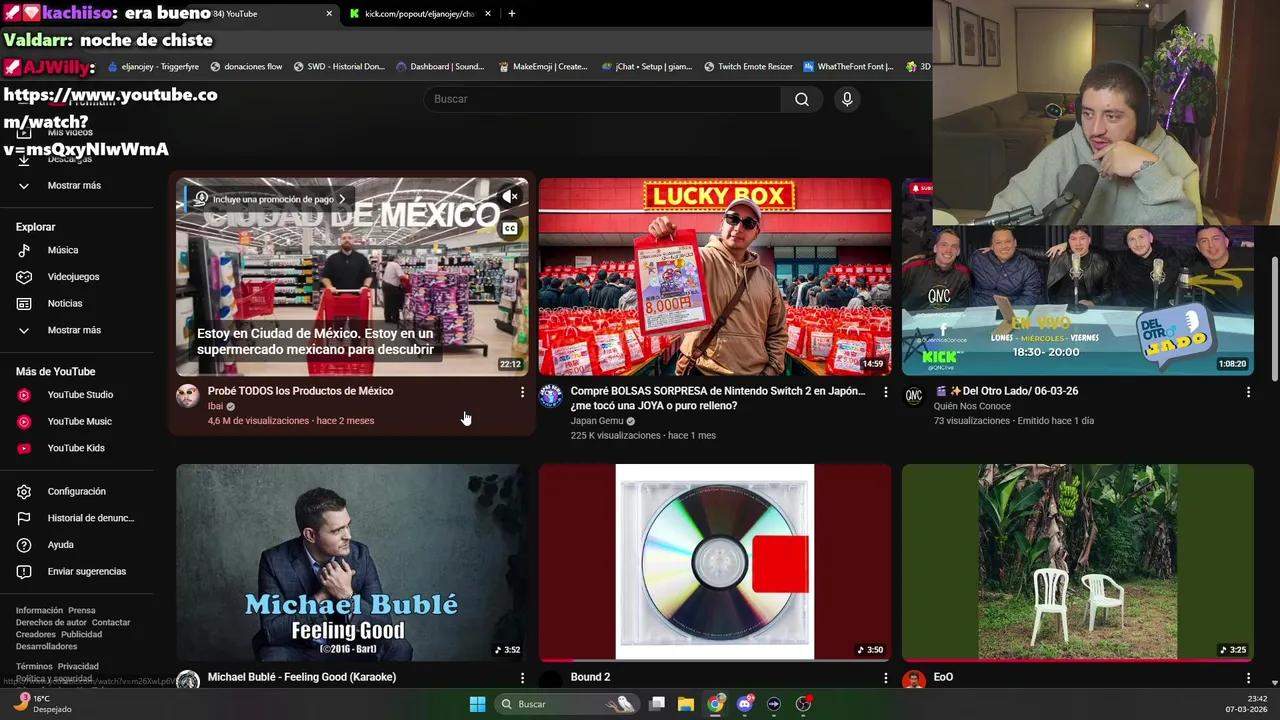Open Twitch Emote Resizer bookmark
Image resolution: width=1280 pixels, height=720 pixels.
pyautogui.click(x=748, y=67)
